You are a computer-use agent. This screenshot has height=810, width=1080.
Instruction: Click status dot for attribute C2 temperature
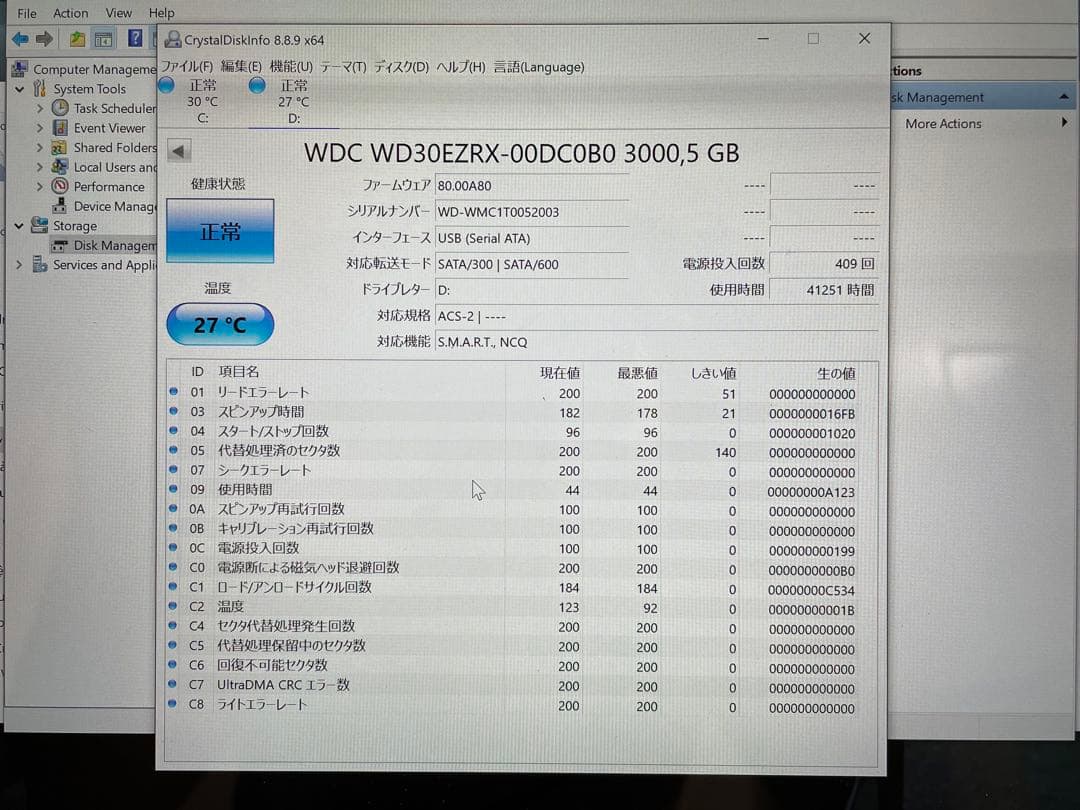pyautogui.click(x=174, y=606)
